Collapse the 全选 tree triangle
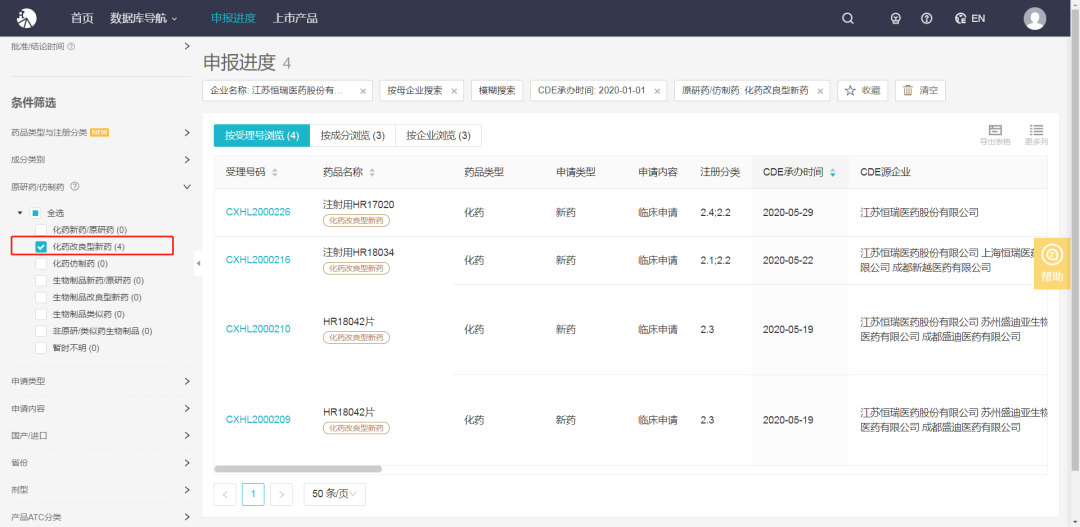Image resolution: width=1080 pixels, height=527 pixels. 20,213
